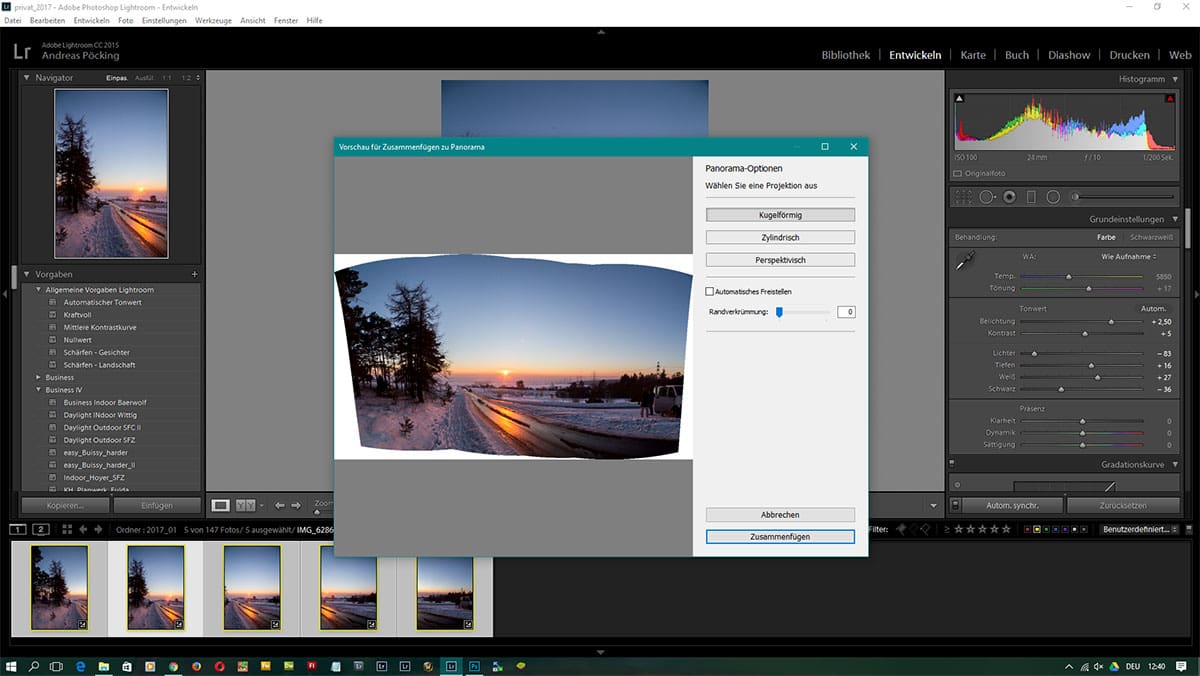Go forward using filmstrip right arrow
The image size is (1200, 676).
click(97, 529)
